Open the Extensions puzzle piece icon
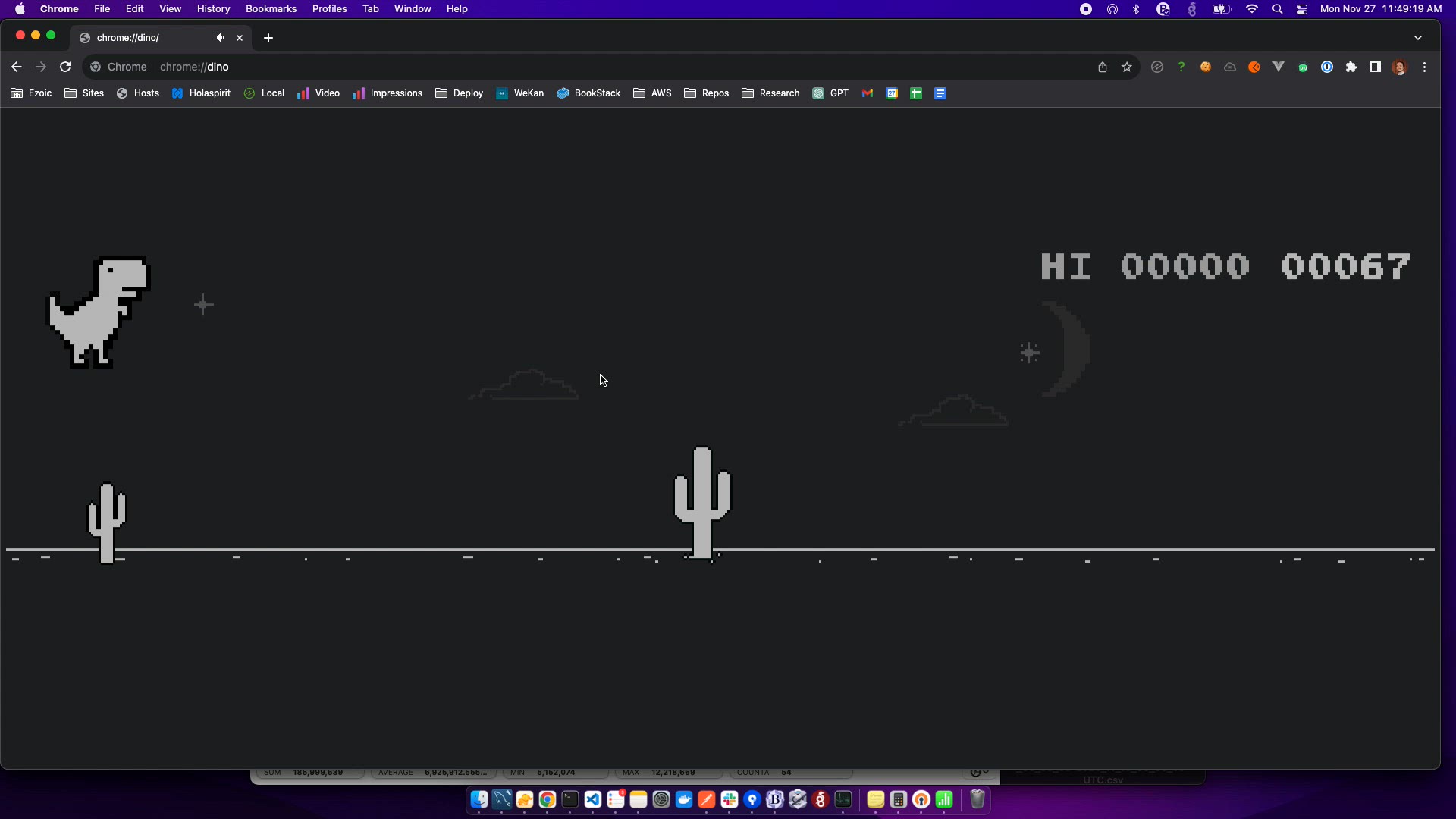 click(x=1351, y=67)
